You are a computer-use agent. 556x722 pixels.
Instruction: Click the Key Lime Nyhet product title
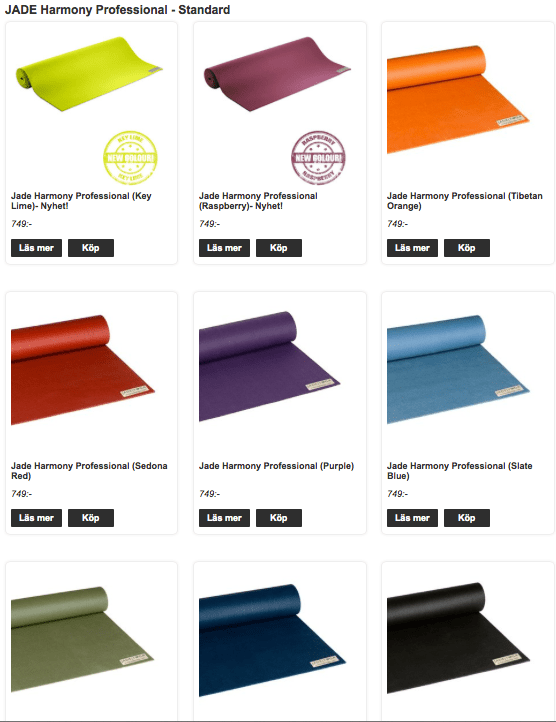coord(81,201)
